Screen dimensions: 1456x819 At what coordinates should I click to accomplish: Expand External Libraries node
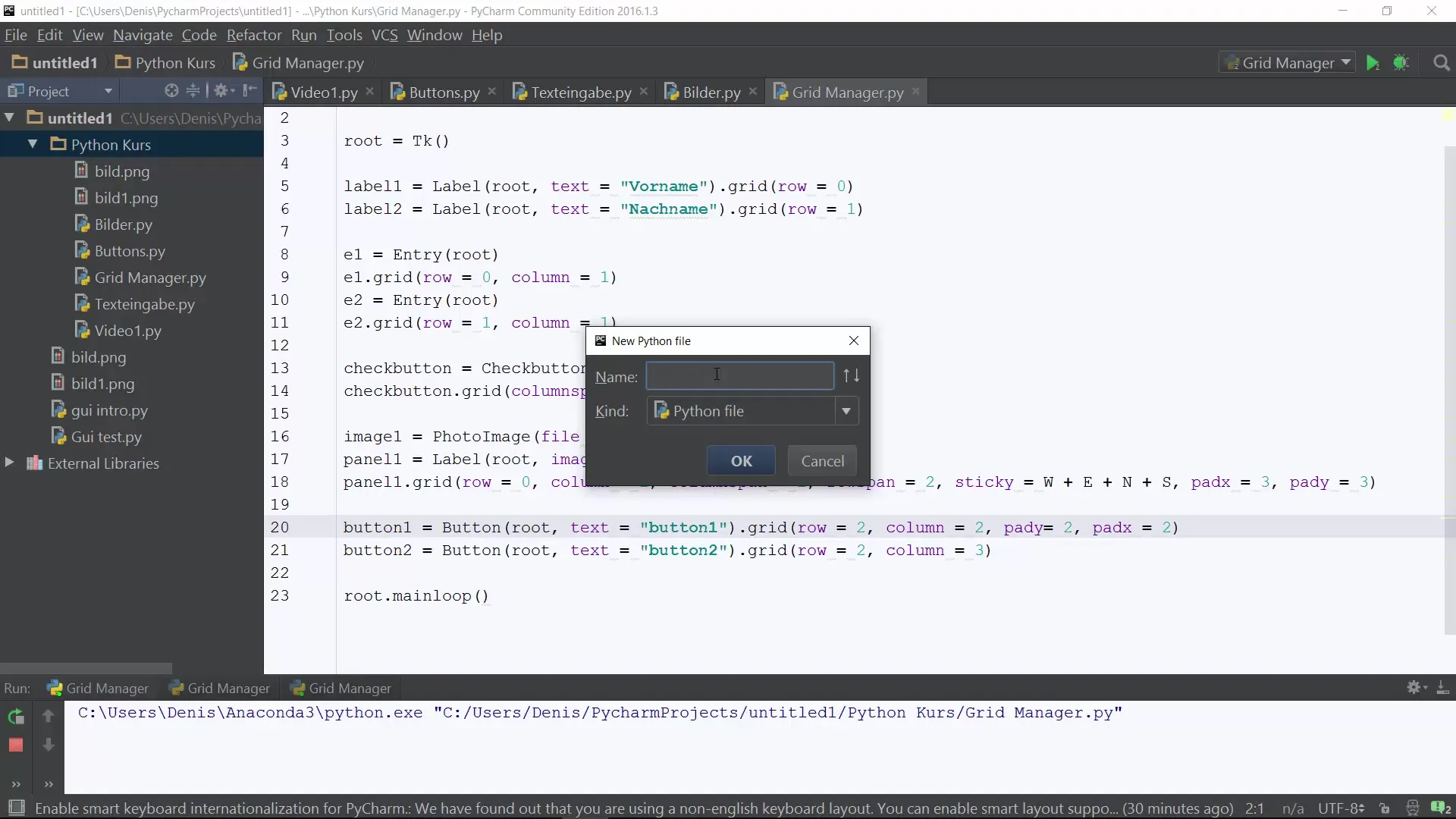pos(10,463)
